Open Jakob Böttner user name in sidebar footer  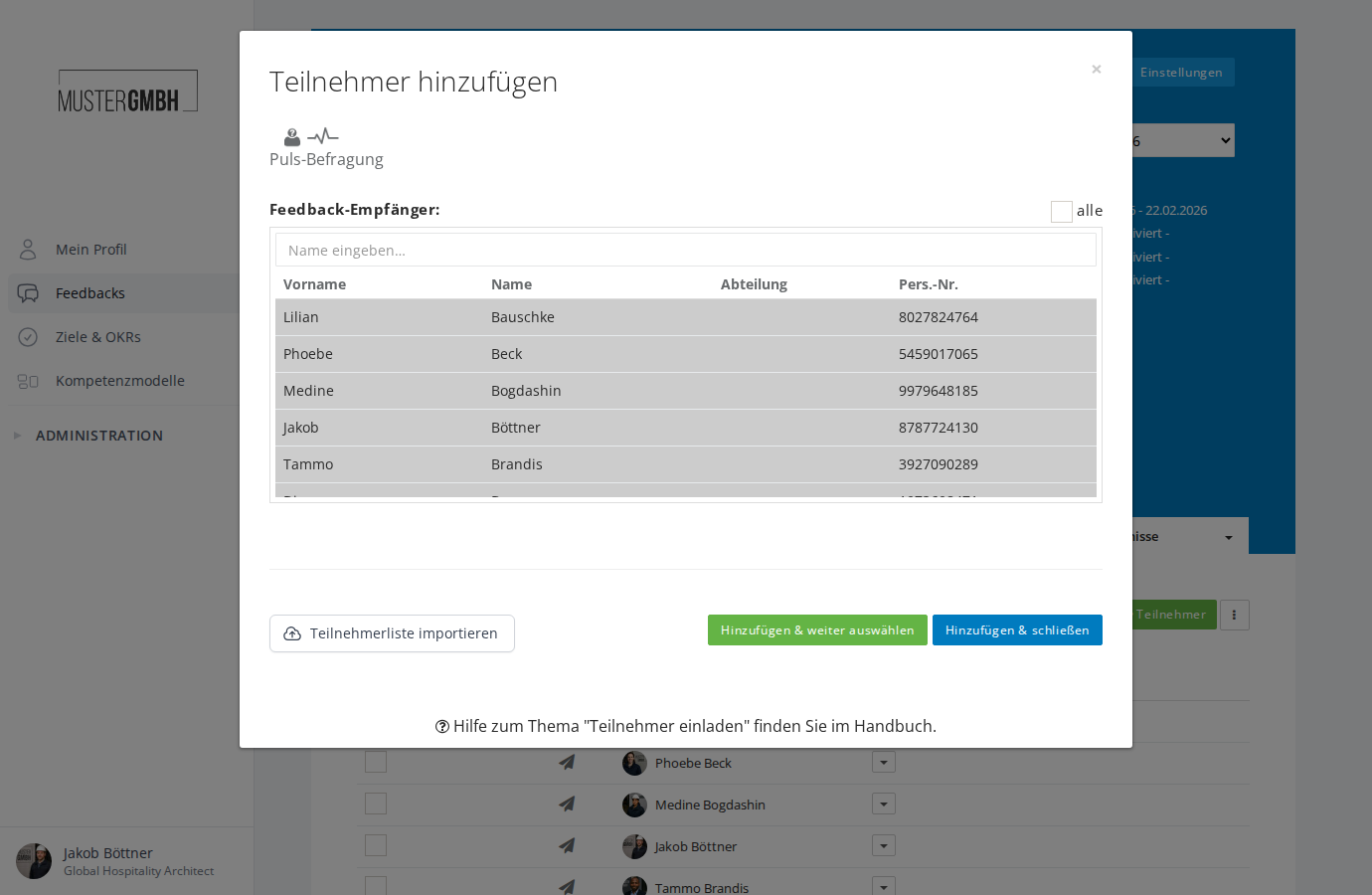click(108, 853)
